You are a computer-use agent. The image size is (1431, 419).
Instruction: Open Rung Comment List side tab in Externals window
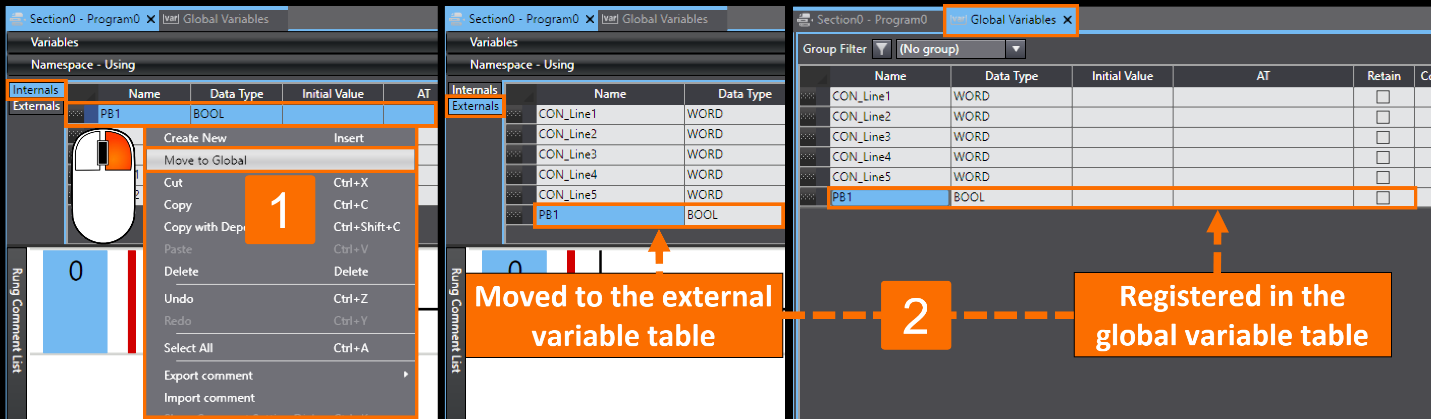(455, 320)
